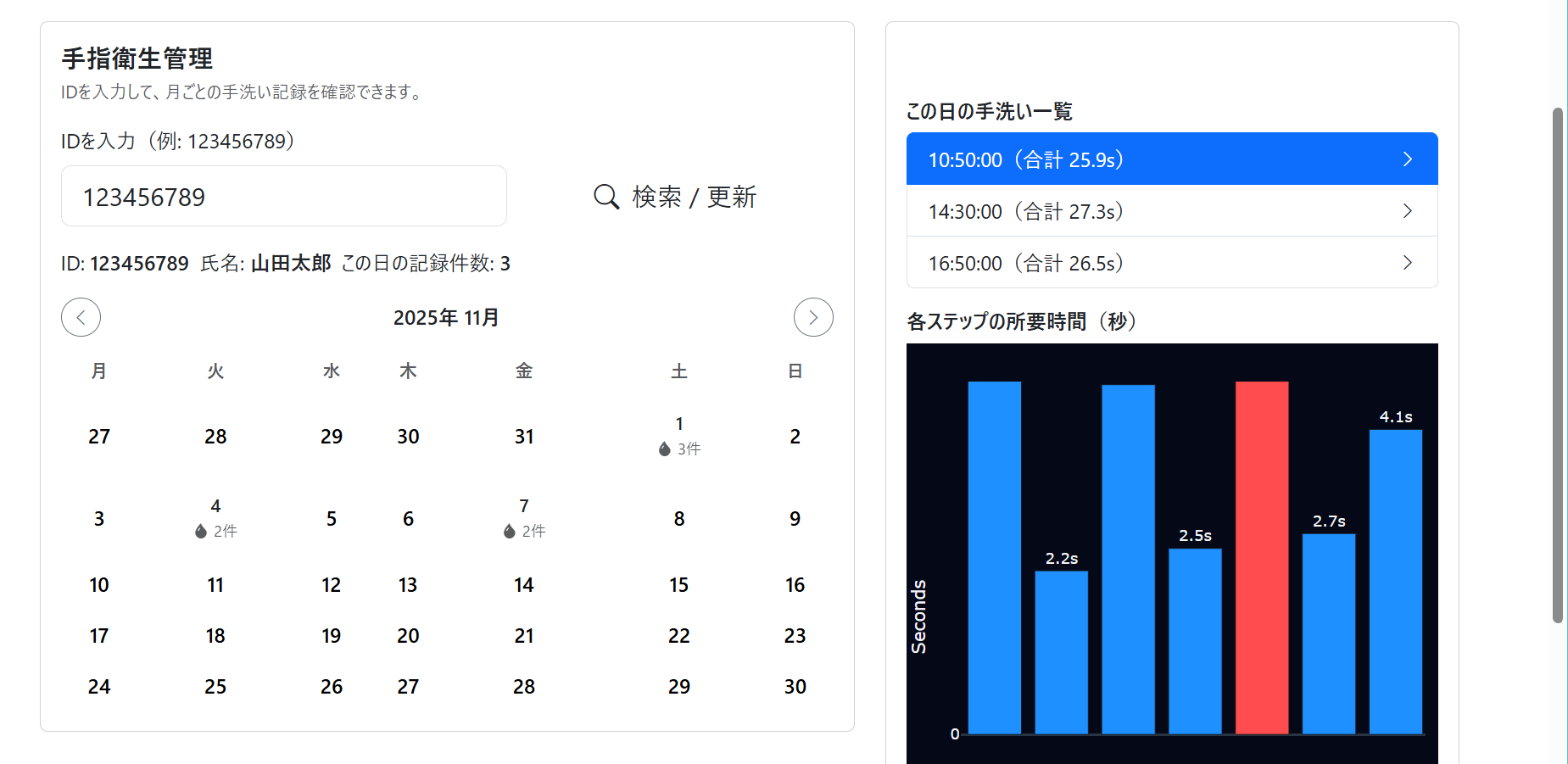1568x764 pixels.
Task: Click the search magnifier icon
Action: (x=605, y=196)
